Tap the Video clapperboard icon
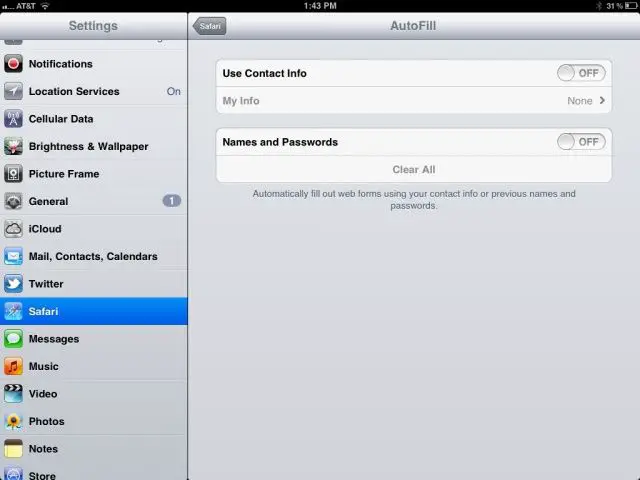This screenshot has height=480, width=640. pos(13,394)
